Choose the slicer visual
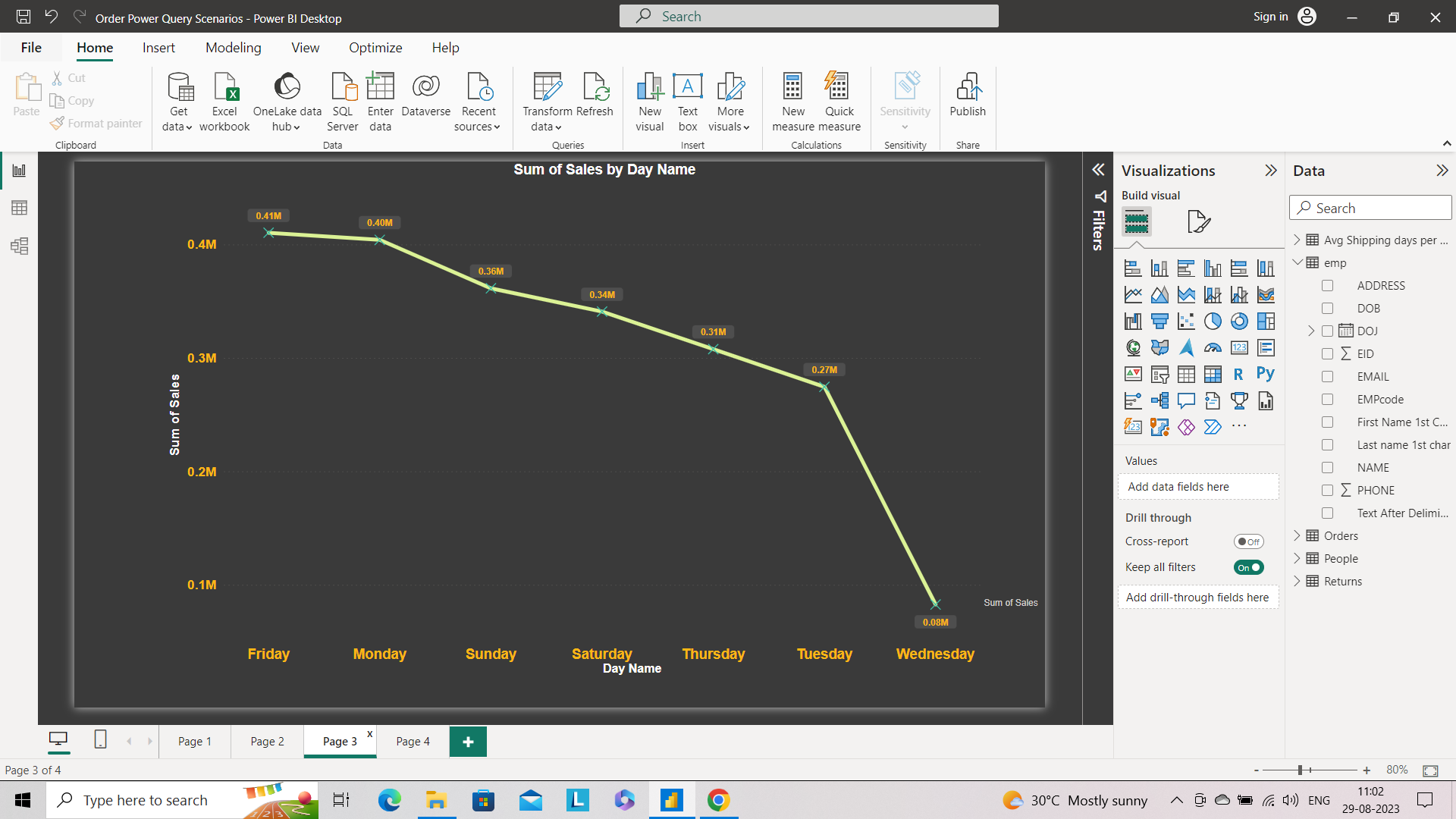 point(1159,374)
